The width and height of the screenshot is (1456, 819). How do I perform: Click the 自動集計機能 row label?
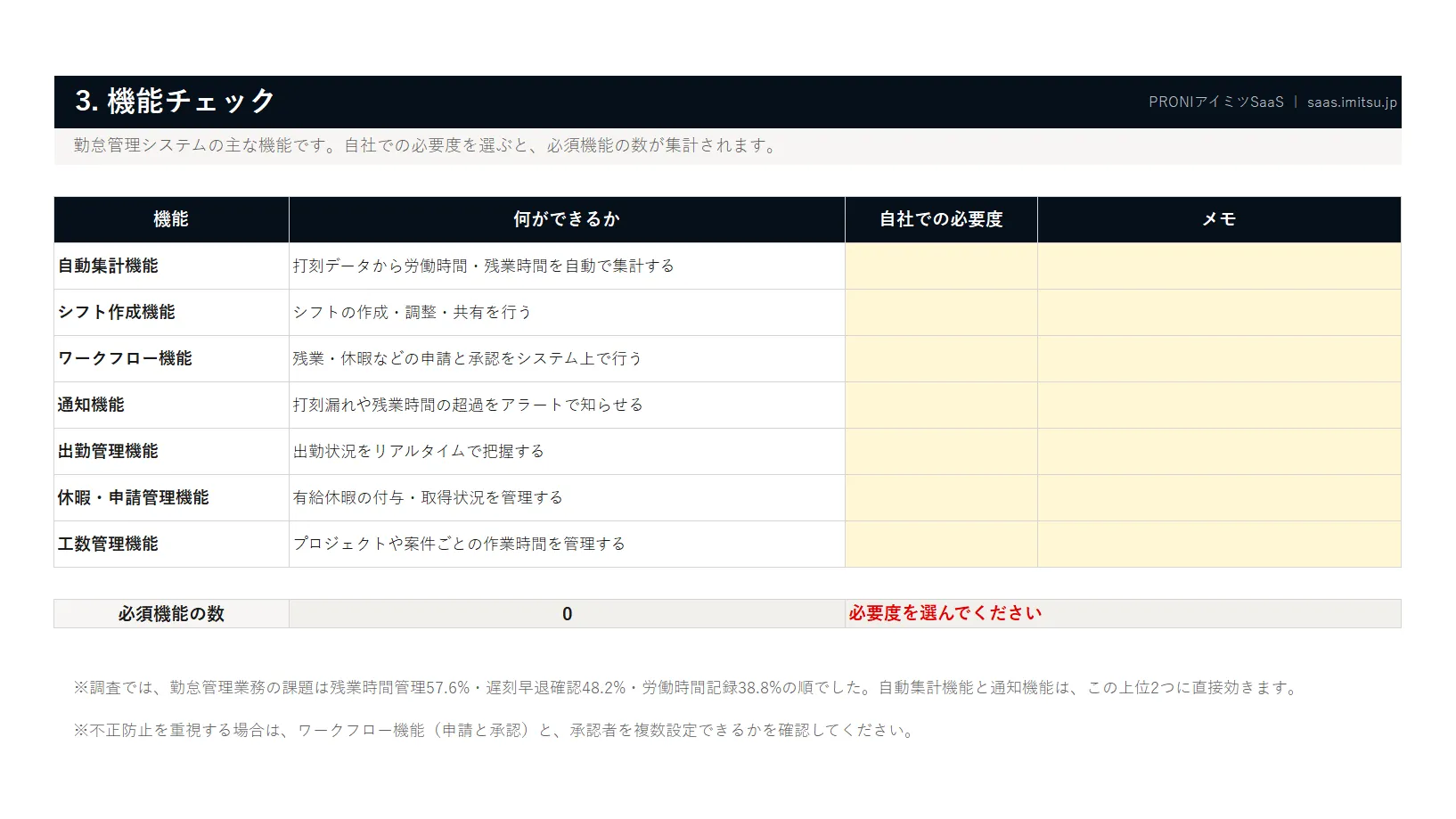pos(108,266)
